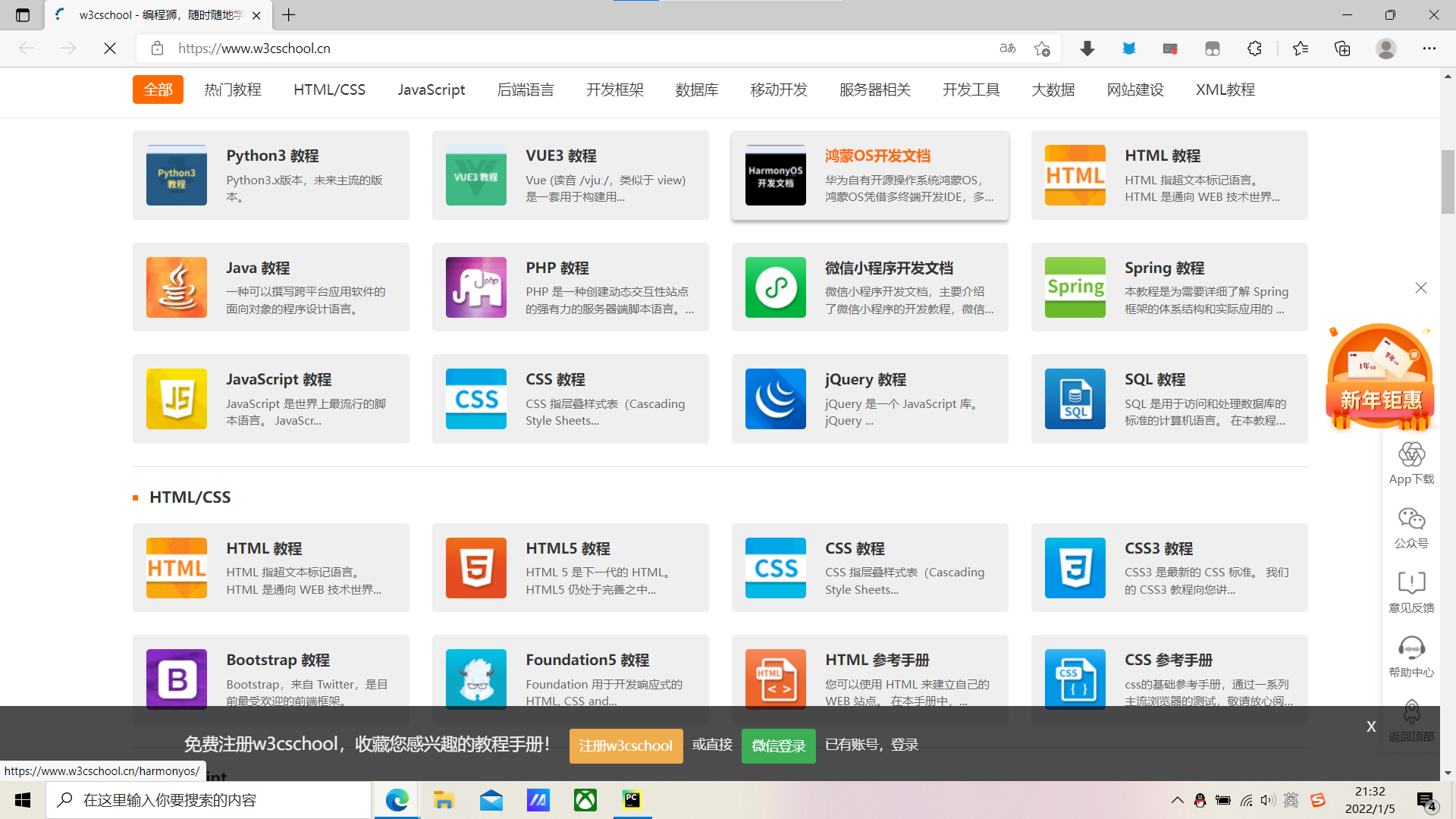Open the jQuery blue swirl icon
Screen dimensions: 1456x819
coord(775,399)
